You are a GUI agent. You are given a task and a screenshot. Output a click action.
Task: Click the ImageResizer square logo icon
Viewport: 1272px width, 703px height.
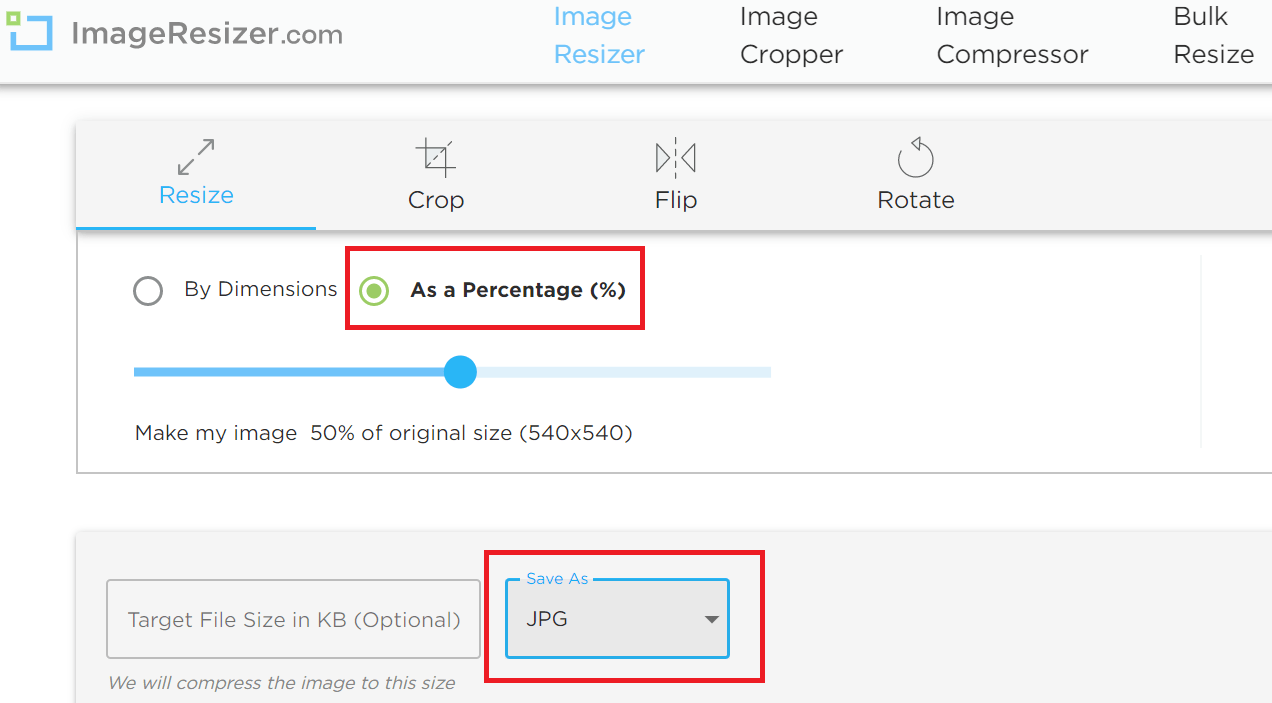(x=30, y=31)
